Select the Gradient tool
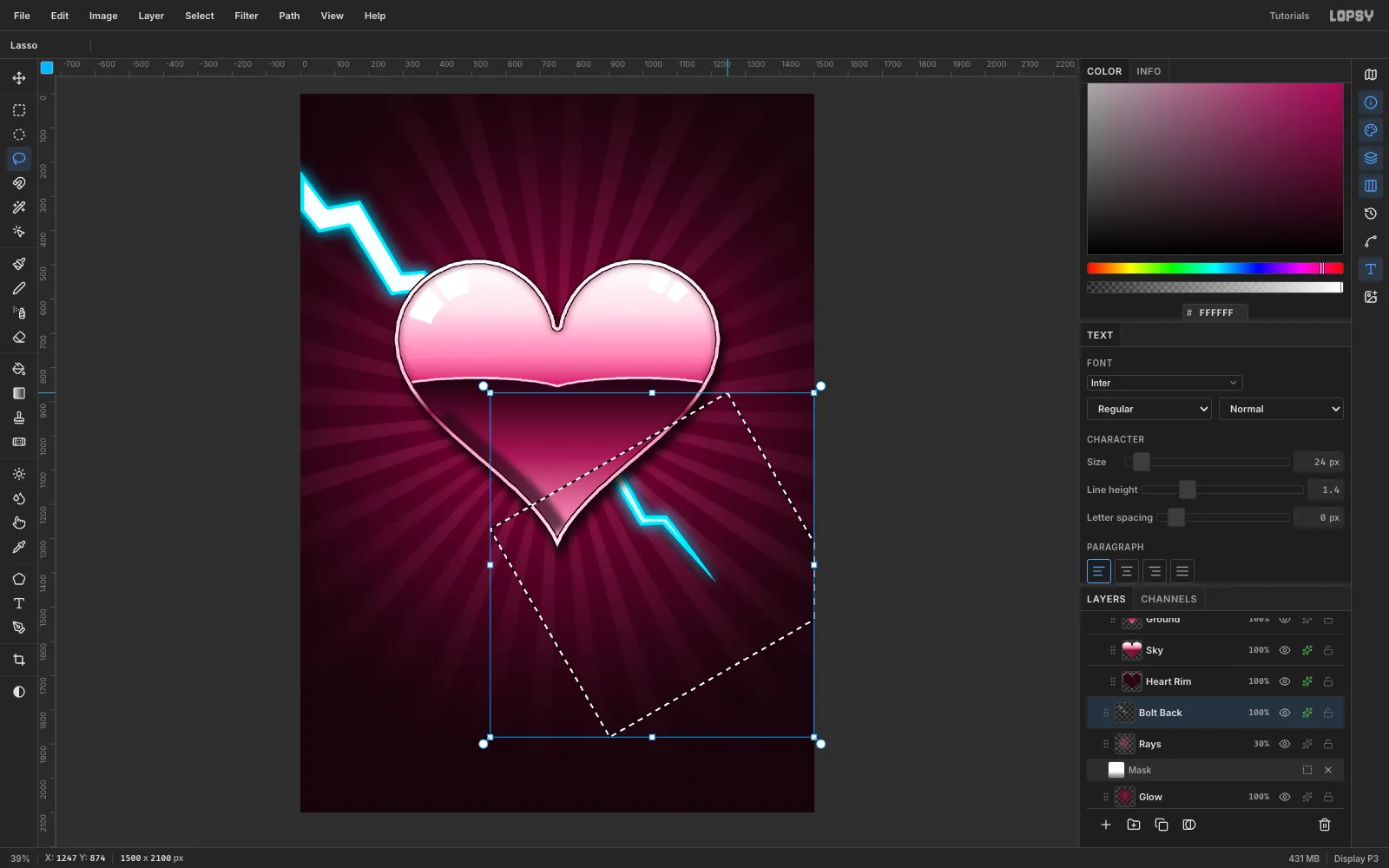Image resolution: width=1389 pixels, height=868 pixels. tap(19, 393)
